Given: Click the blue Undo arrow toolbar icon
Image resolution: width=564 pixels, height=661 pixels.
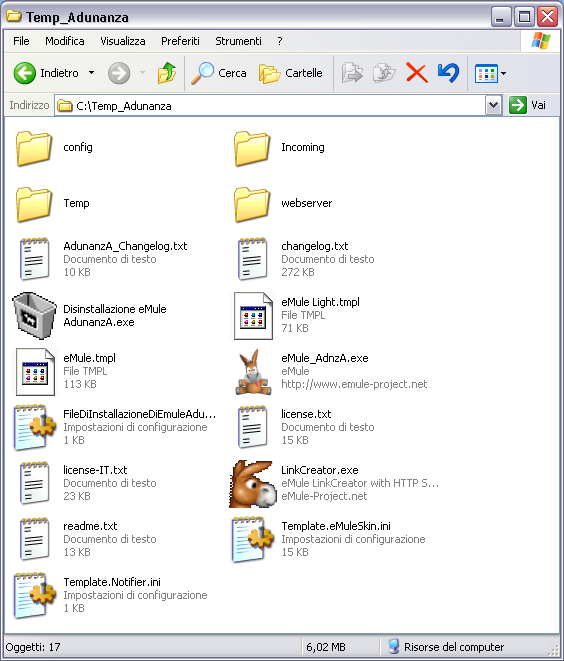Looking at the screenshot, I should pos(448,73).
